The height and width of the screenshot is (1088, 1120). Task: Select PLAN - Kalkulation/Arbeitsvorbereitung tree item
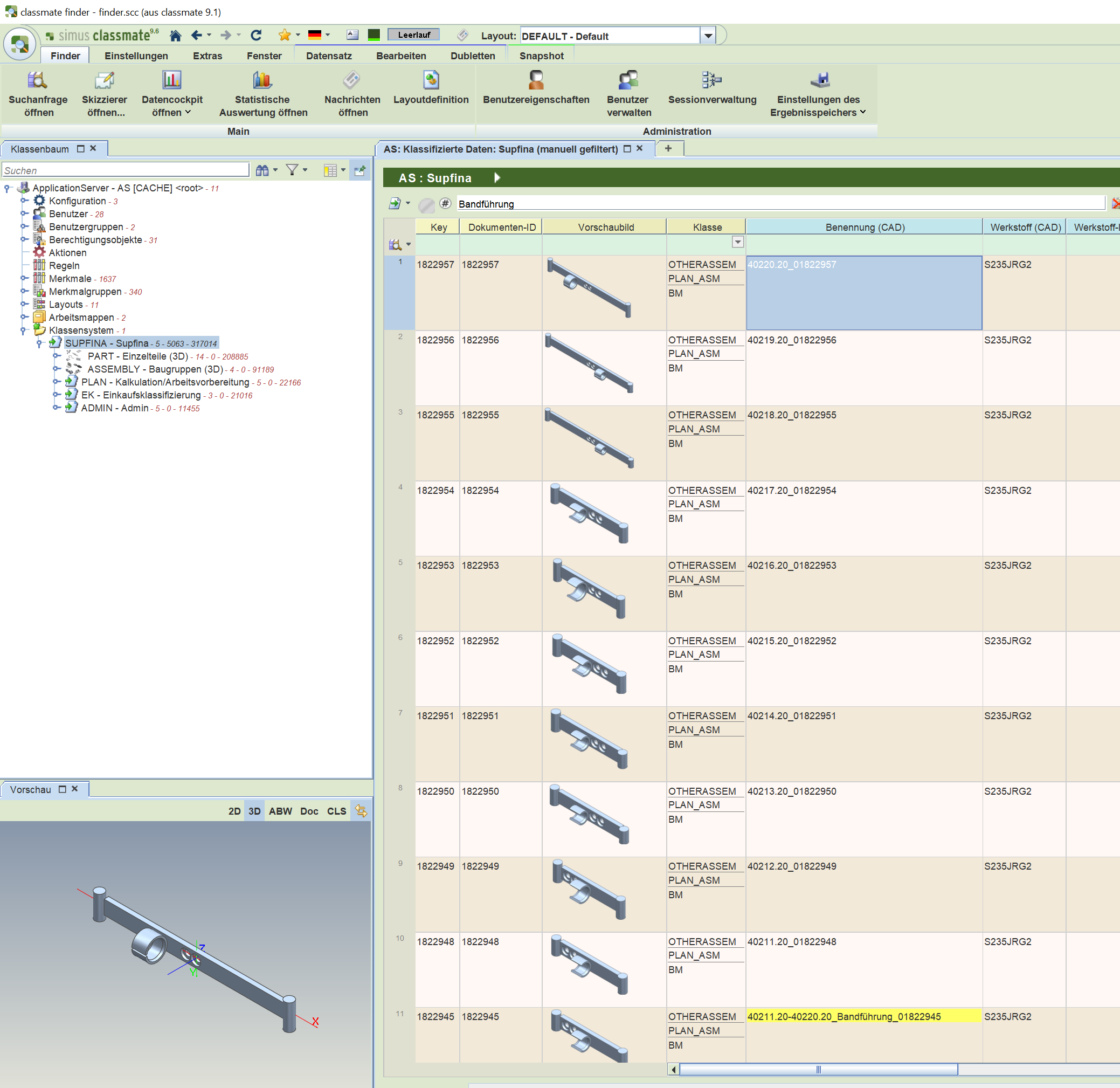(165, 382)
